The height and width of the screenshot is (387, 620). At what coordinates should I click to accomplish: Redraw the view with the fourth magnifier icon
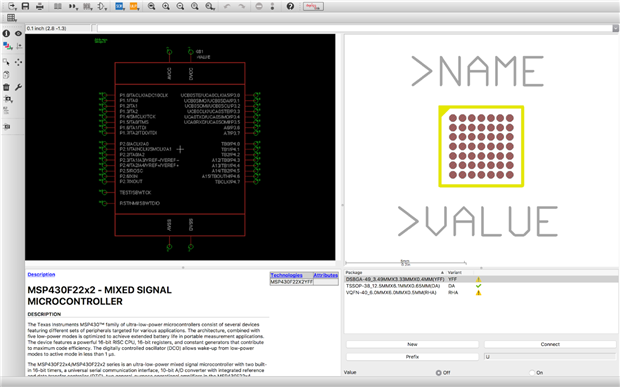tap(195, 6)
